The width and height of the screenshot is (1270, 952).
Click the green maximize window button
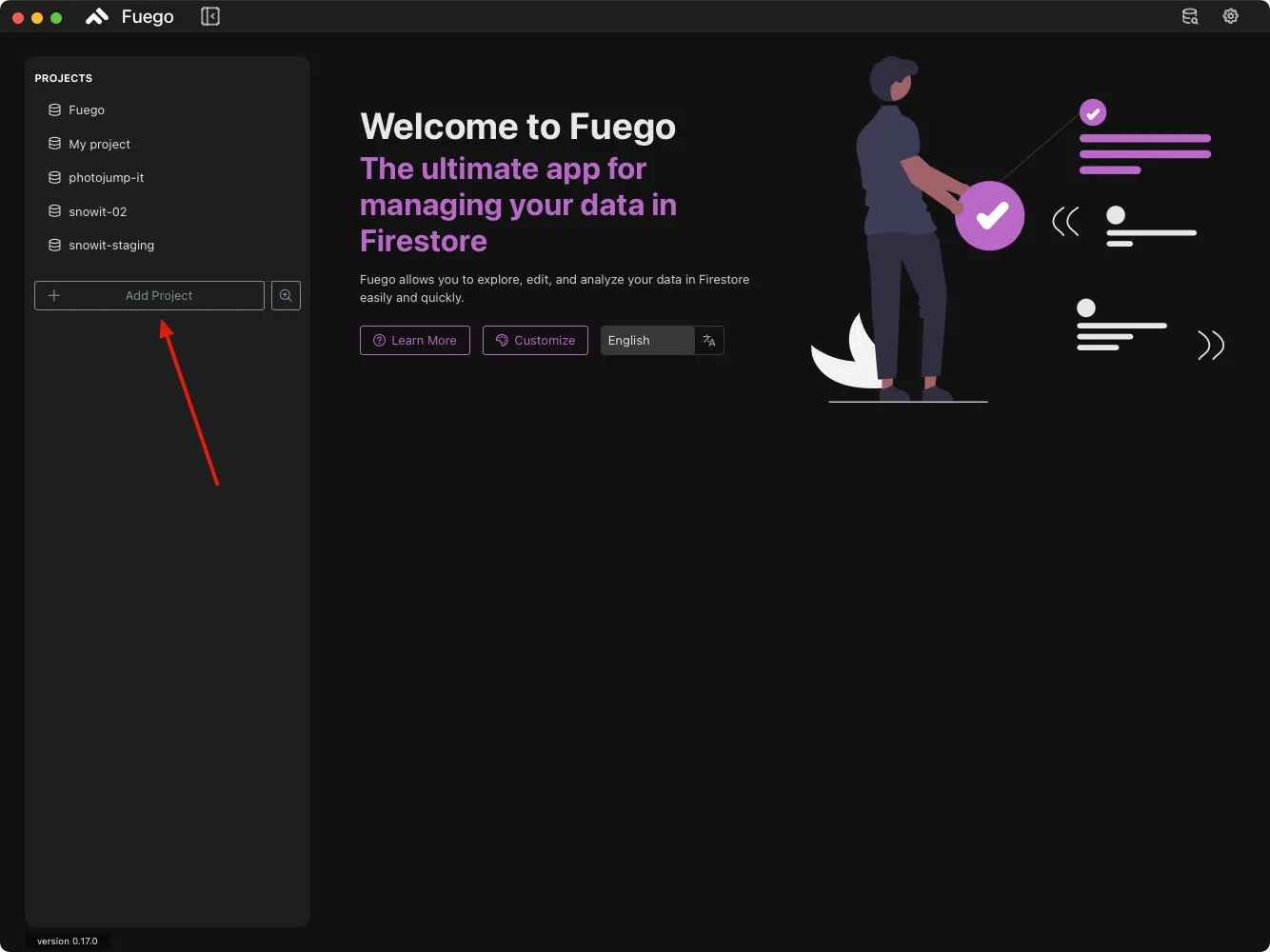[56, 17]
